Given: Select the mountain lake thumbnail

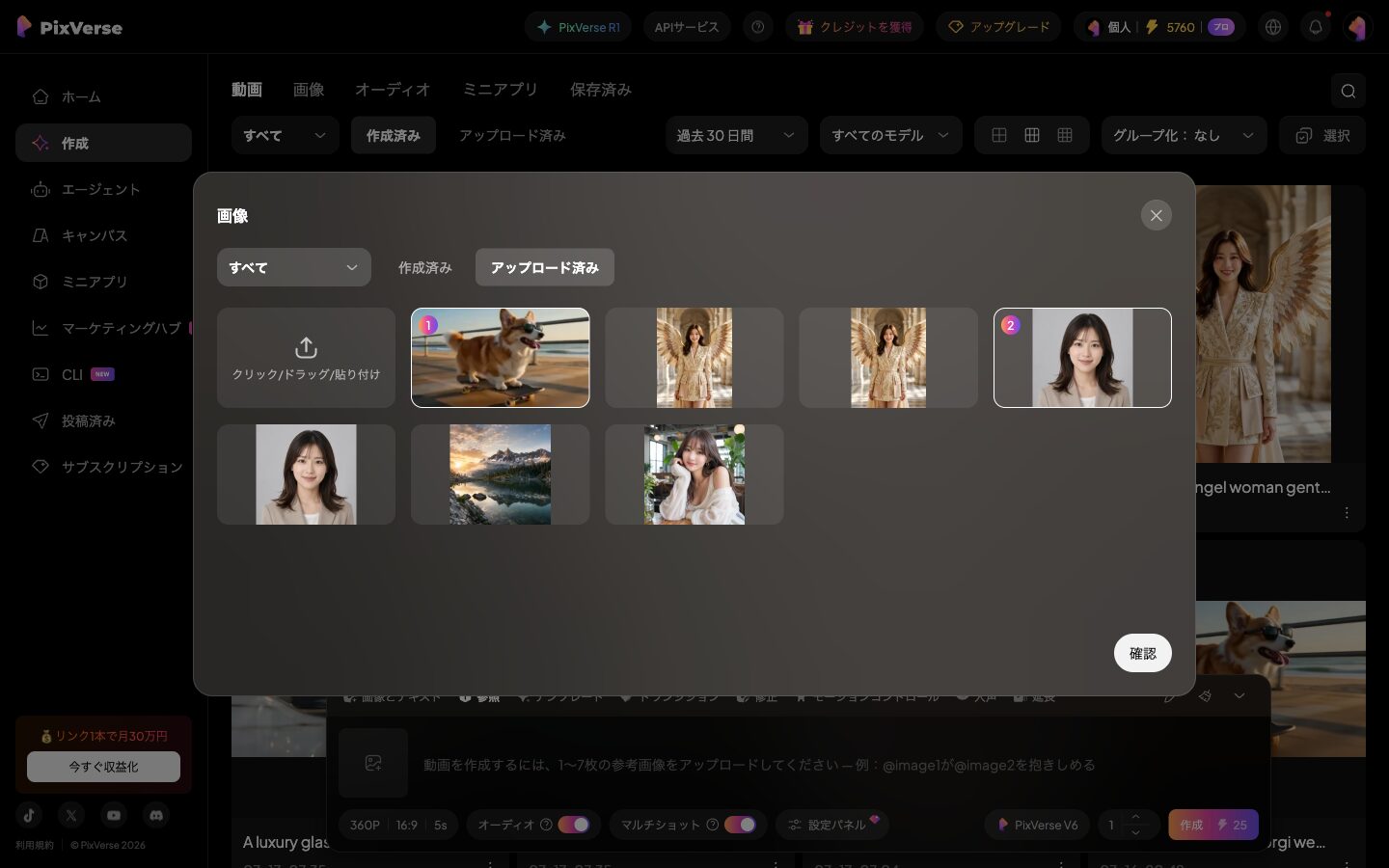Looking at the screenshot, I should tap(500, 475).
